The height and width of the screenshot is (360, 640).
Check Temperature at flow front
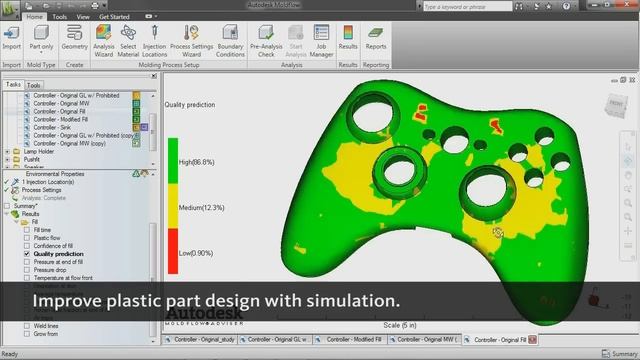pyautogui.click(x=27, y=278)
